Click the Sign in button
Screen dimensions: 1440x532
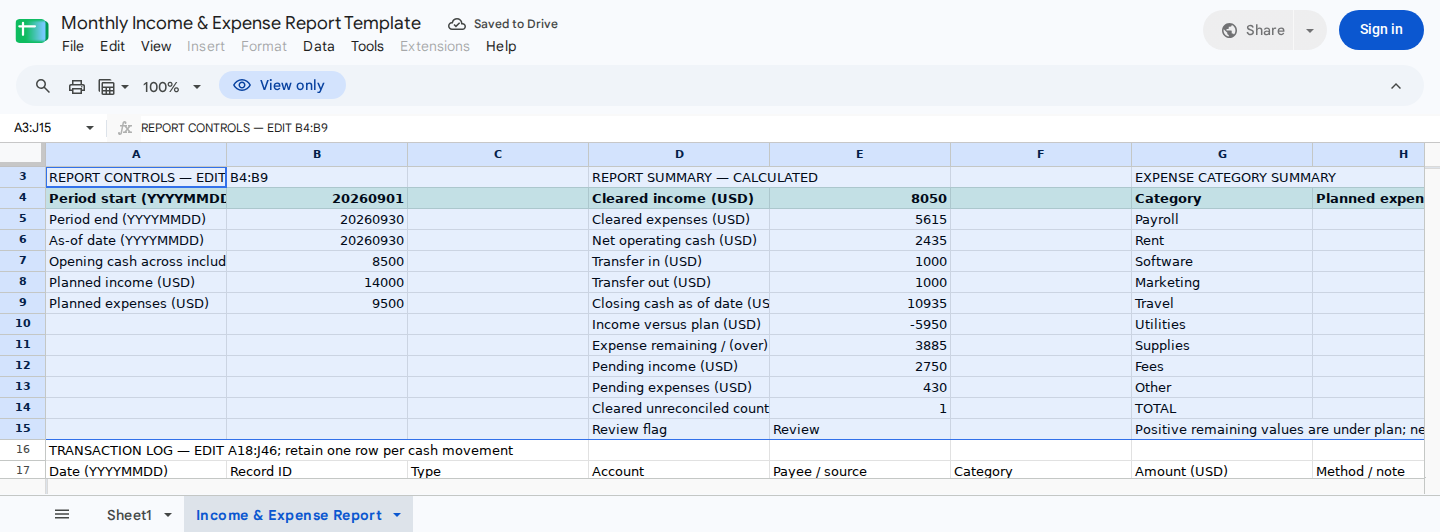click(x=1381, y=30)
